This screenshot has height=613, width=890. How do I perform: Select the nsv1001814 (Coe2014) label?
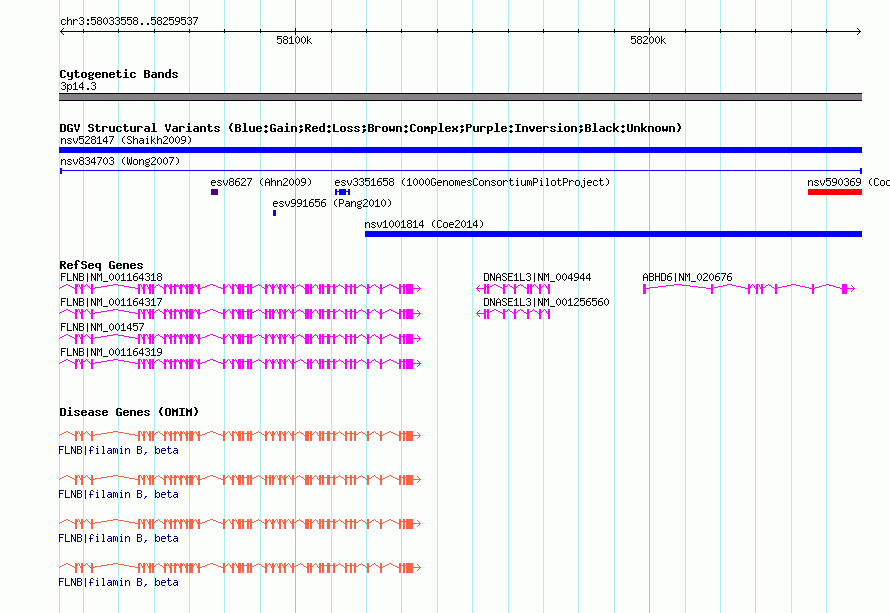[424, 224]
